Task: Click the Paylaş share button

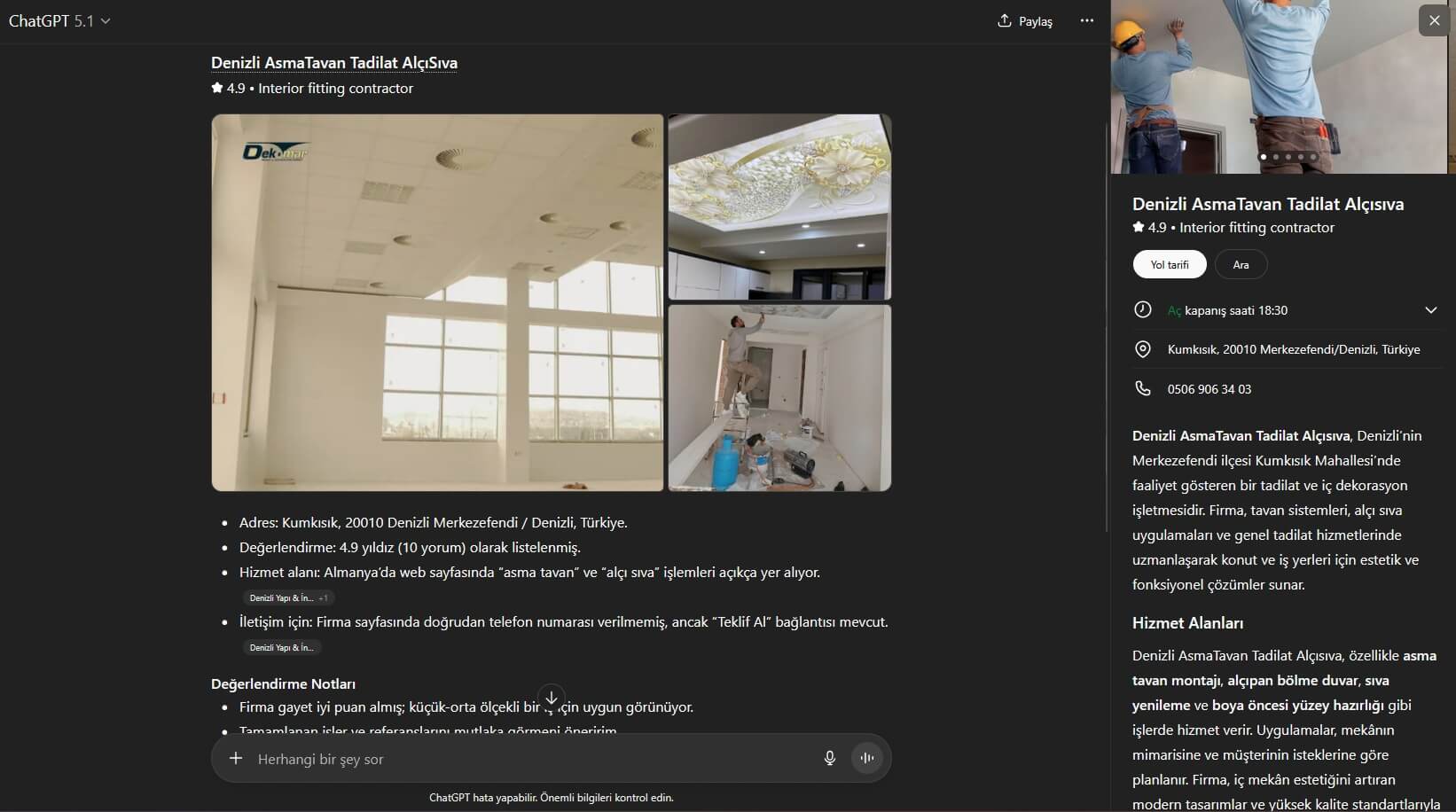Action: (1025, 21)
